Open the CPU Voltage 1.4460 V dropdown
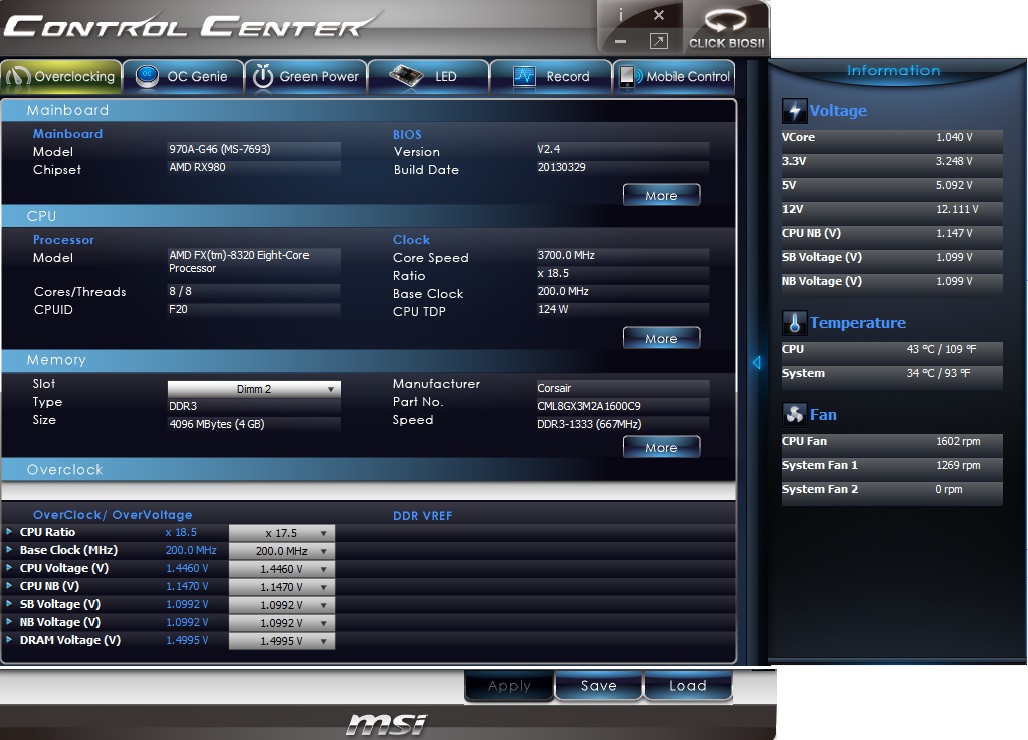The image size is (1028, 740). pyautogui.click(x=282, y=569)
